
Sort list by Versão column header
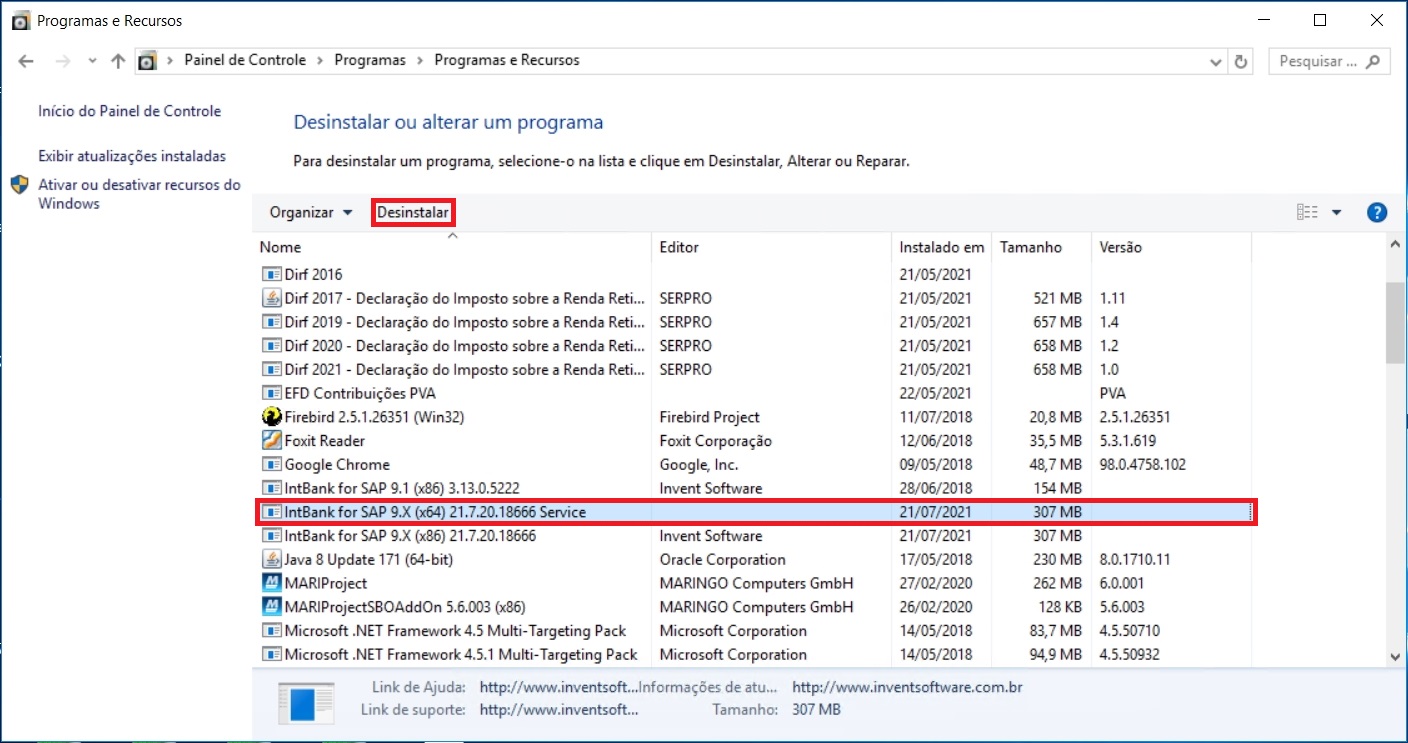(x=1170, y=247)
